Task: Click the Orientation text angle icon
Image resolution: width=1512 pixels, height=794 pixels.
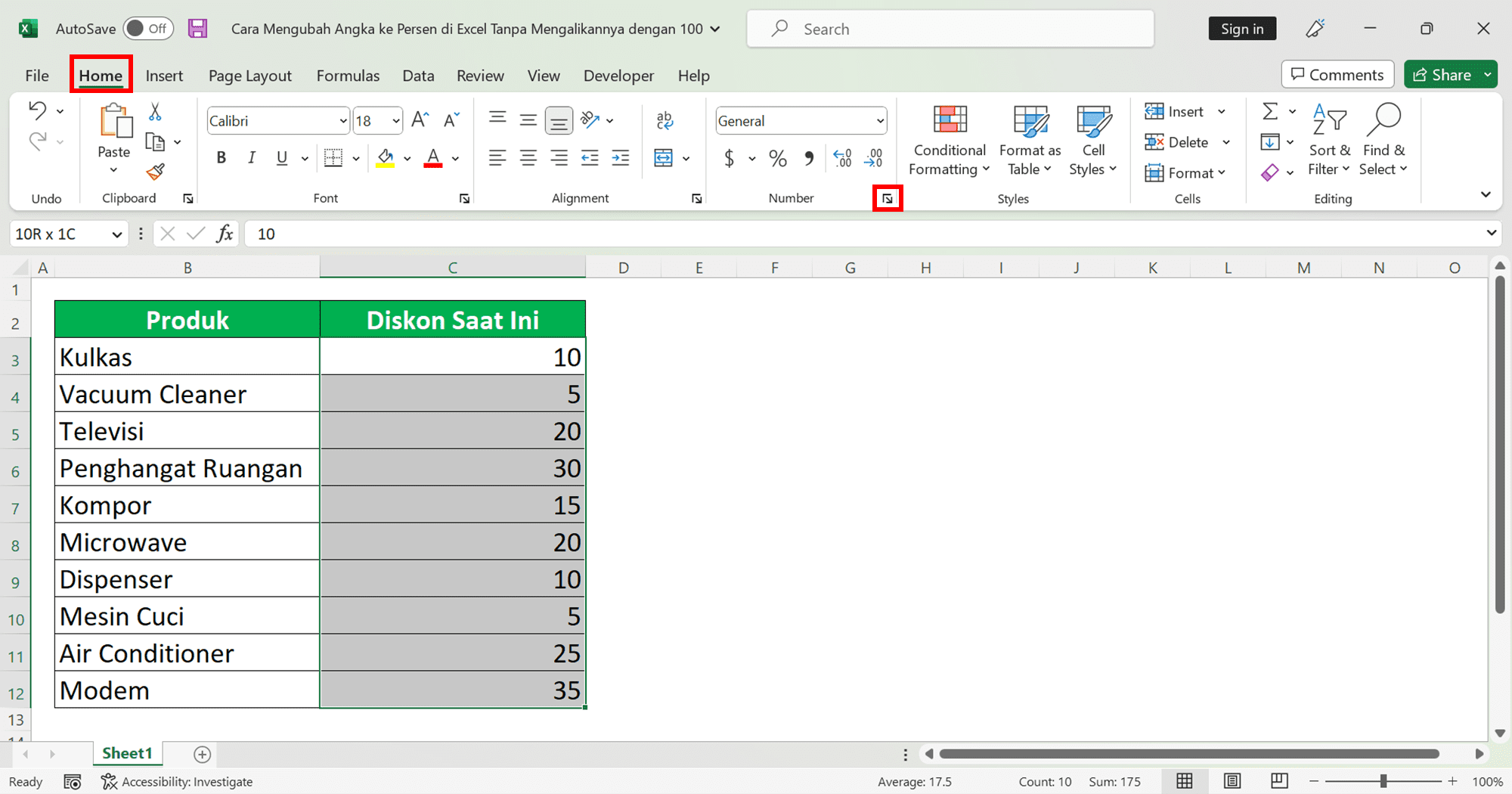Action: pyautogui.click(x=590, y=119)
